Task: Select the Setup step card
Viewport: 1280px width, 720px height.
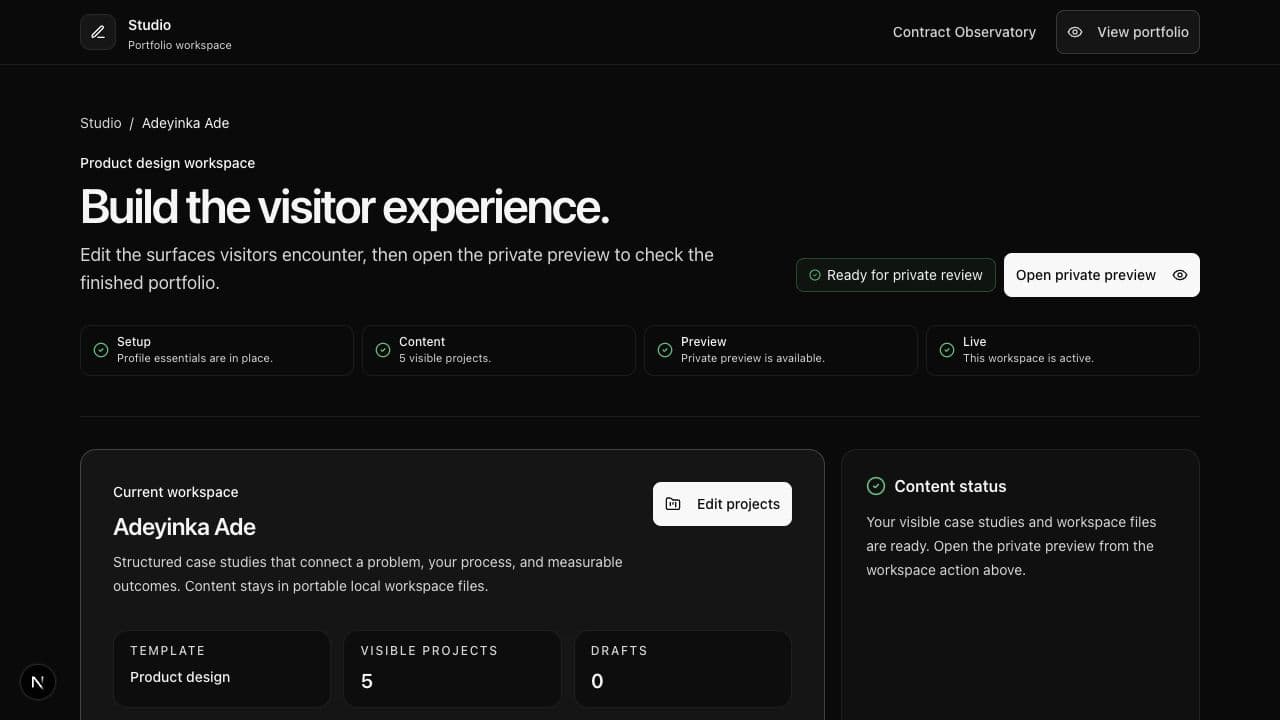Action: tap(217, 350)
